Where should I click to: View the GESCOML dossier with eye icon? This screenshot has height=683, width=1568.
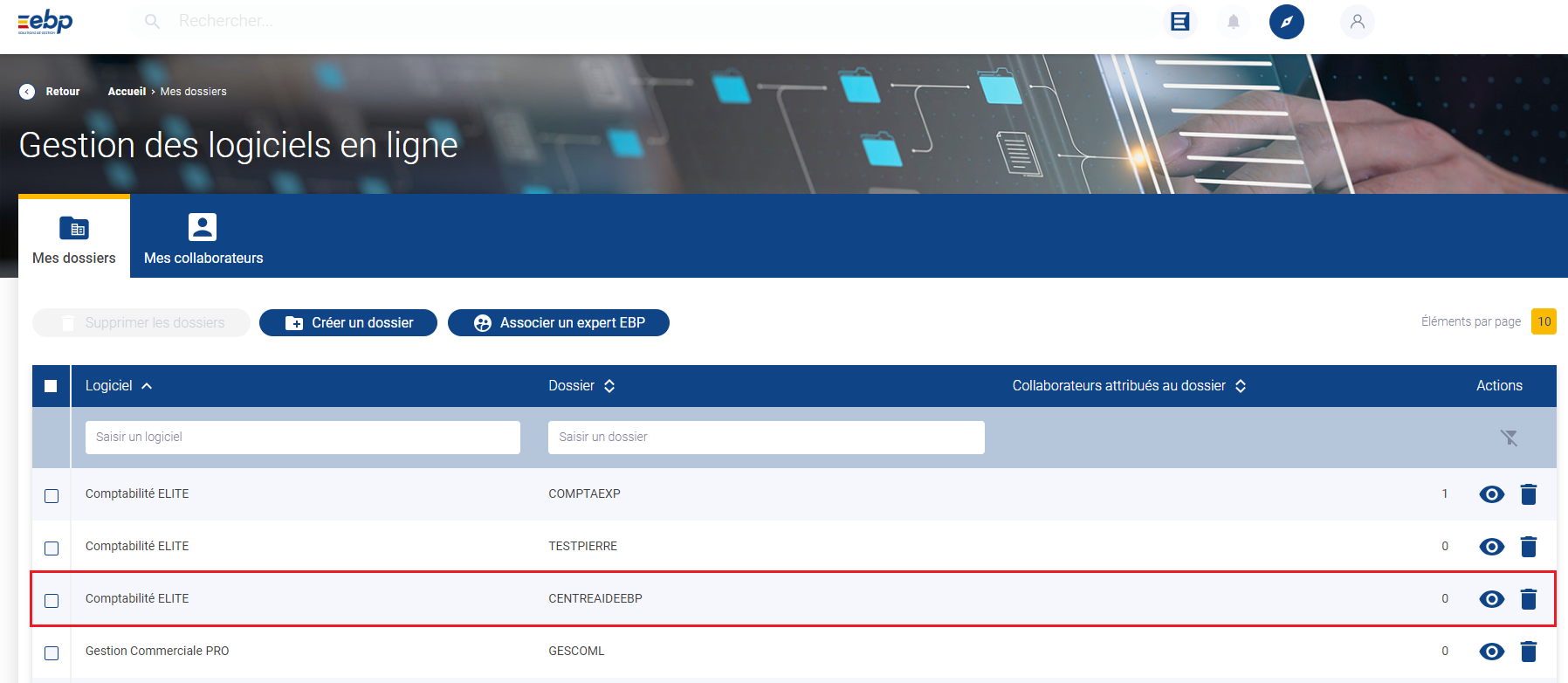click(x=1492, y=652)
